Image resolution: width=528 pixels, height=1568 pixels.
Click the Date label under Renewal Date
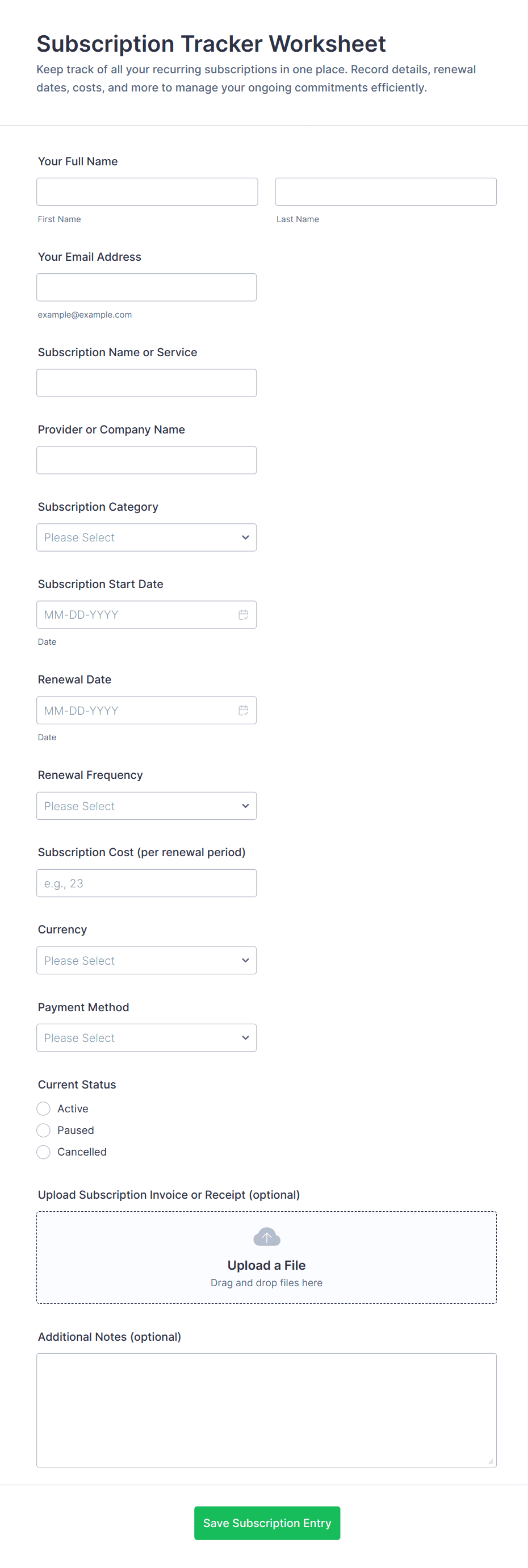(x=47, y=736)
